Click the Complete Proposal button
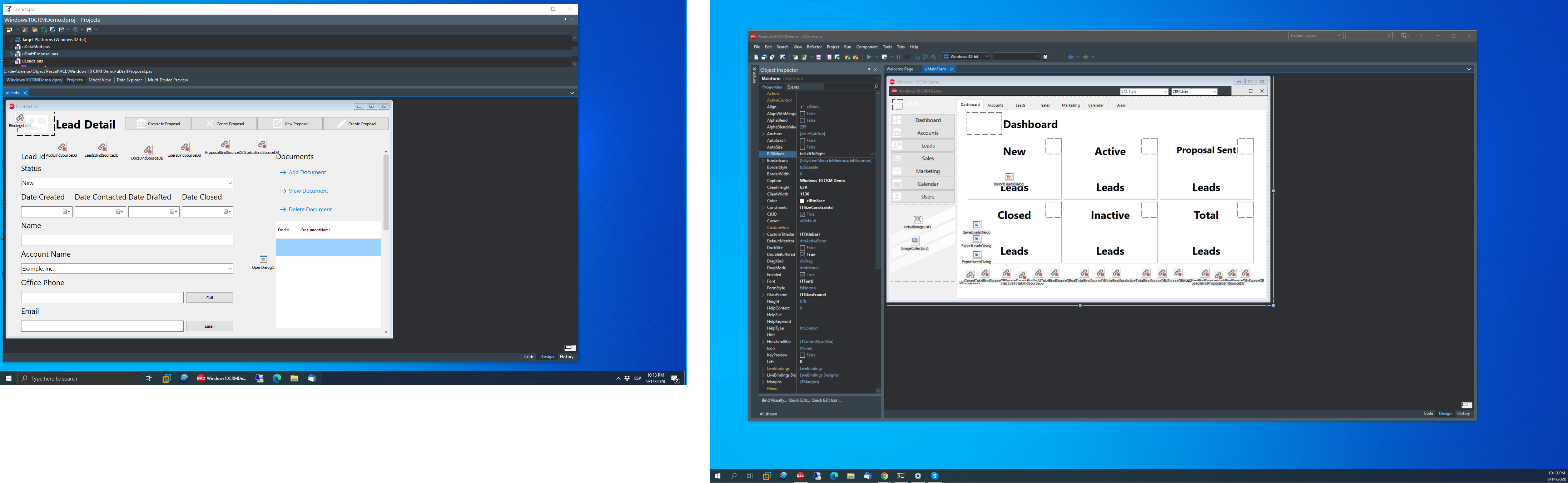 [x=158, y=124]
